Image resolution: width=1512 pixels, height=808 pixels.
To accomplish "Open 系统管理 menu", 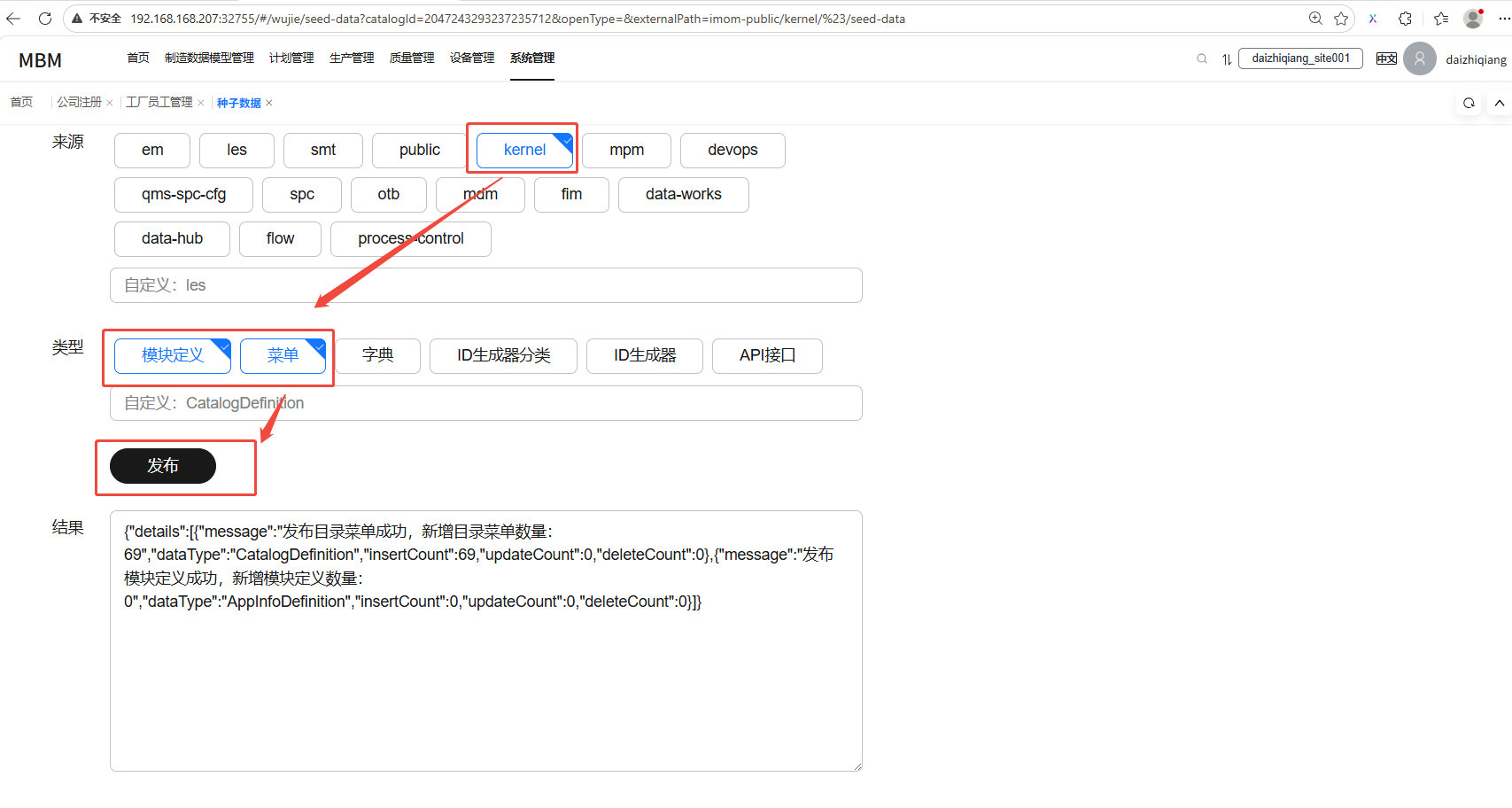I will (532, 58).
